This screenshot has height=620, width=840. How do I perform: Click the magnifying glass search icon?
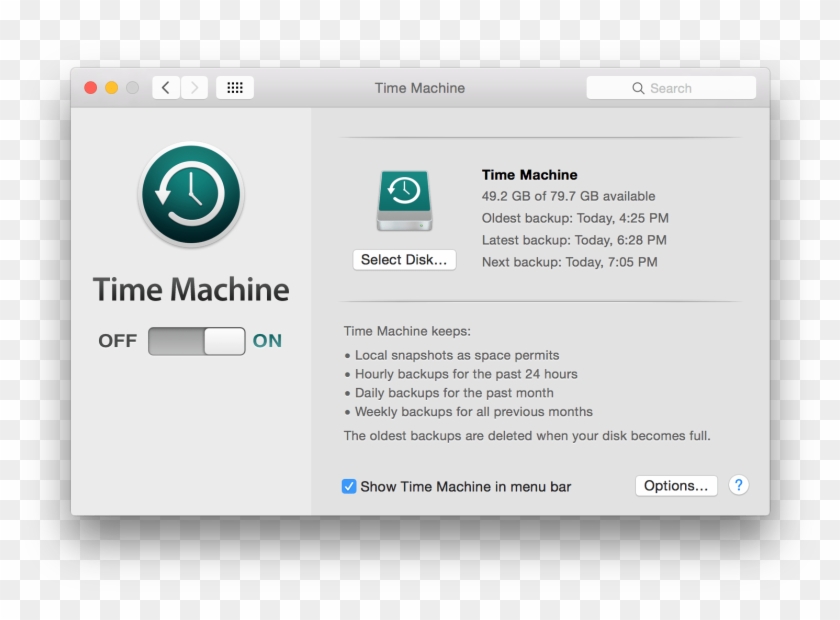click(639, 88)
